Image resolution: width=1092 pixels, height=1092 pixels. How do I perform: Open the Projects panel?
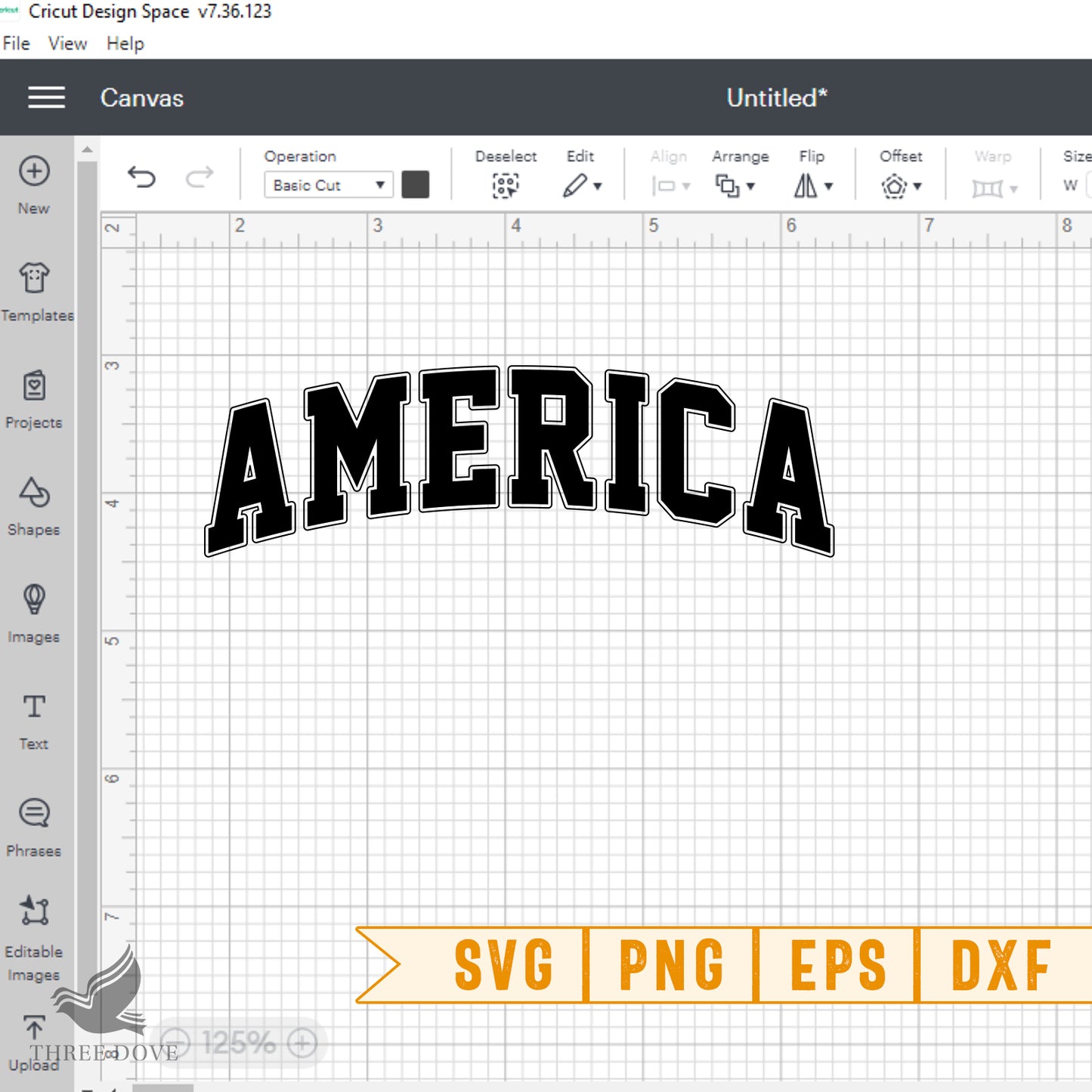34,400
